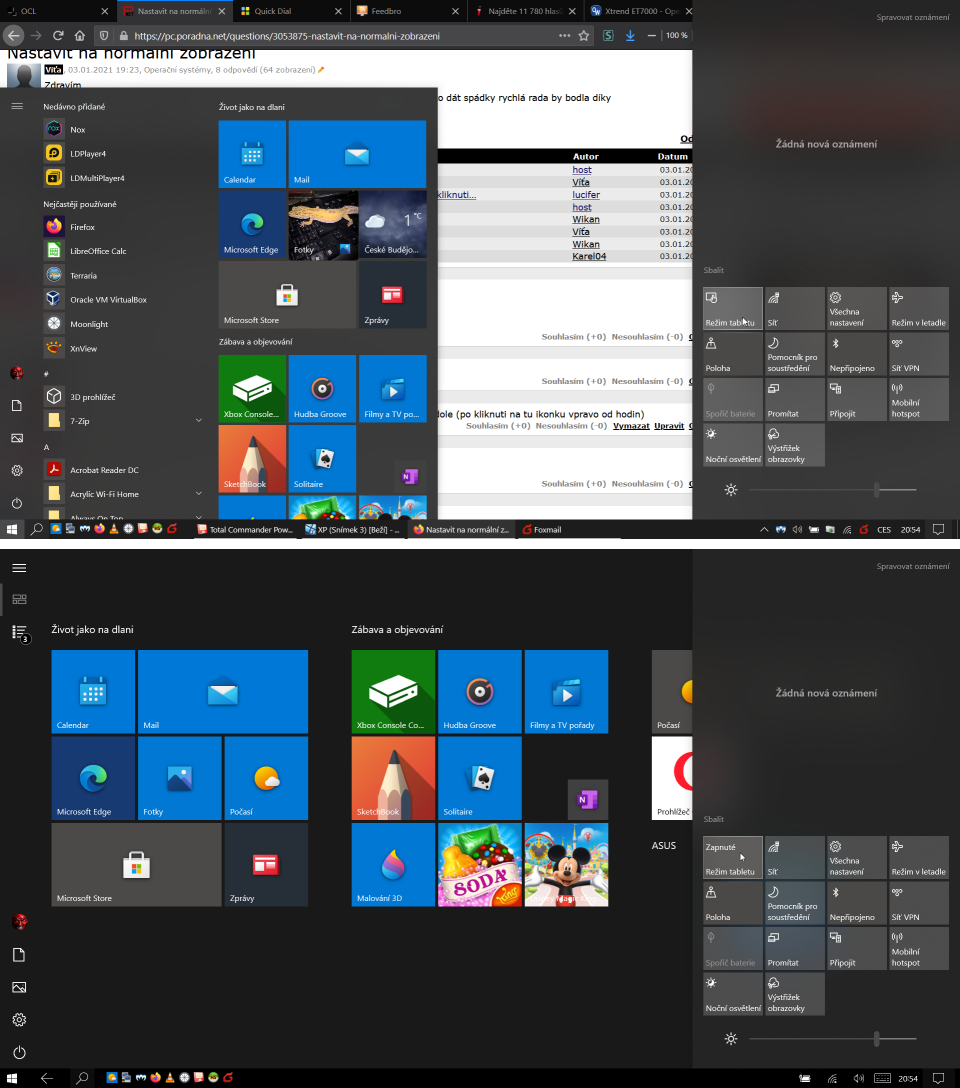Launch the Candy Crush Soda tile

click(x=480, y=865)
